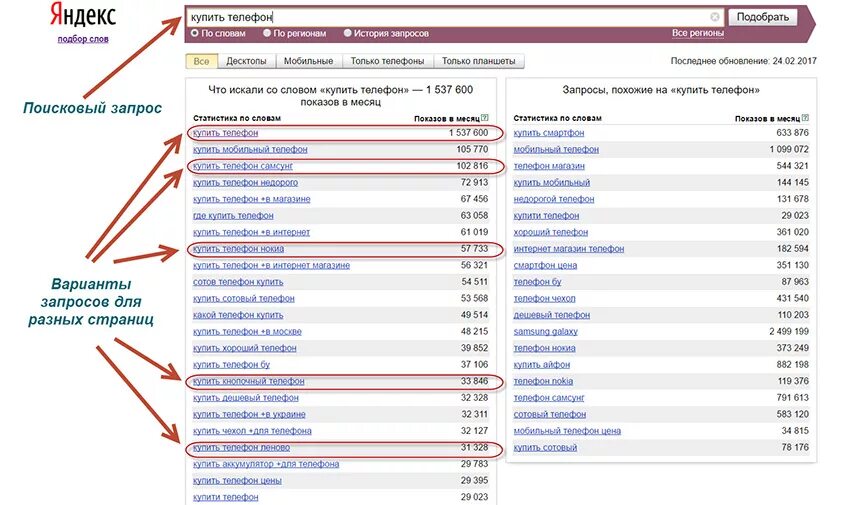
Task: Open the 'сотов телефон купить' link
Action: (x=238, y=282)
